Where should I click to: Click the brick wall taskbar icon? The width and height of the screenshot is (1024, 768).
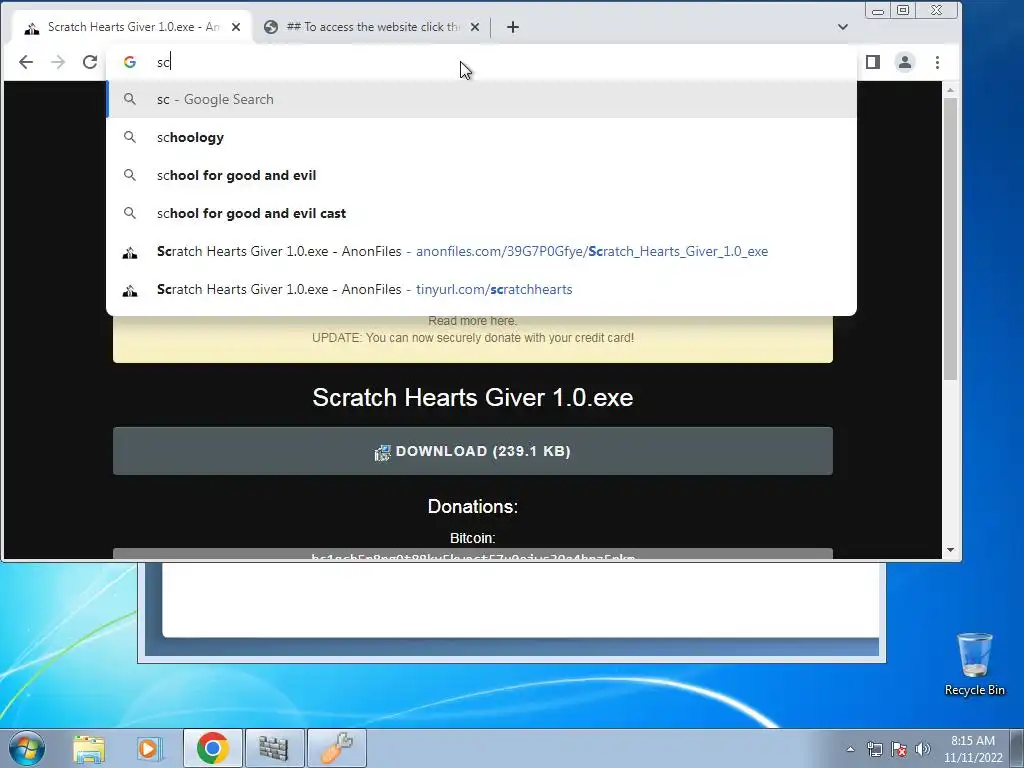[x=274, y=748]
